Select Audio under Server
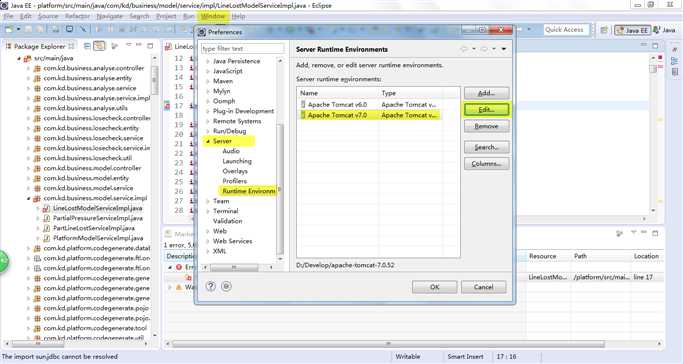Viewport: 683px width, 364px height. tap(231, 151)
